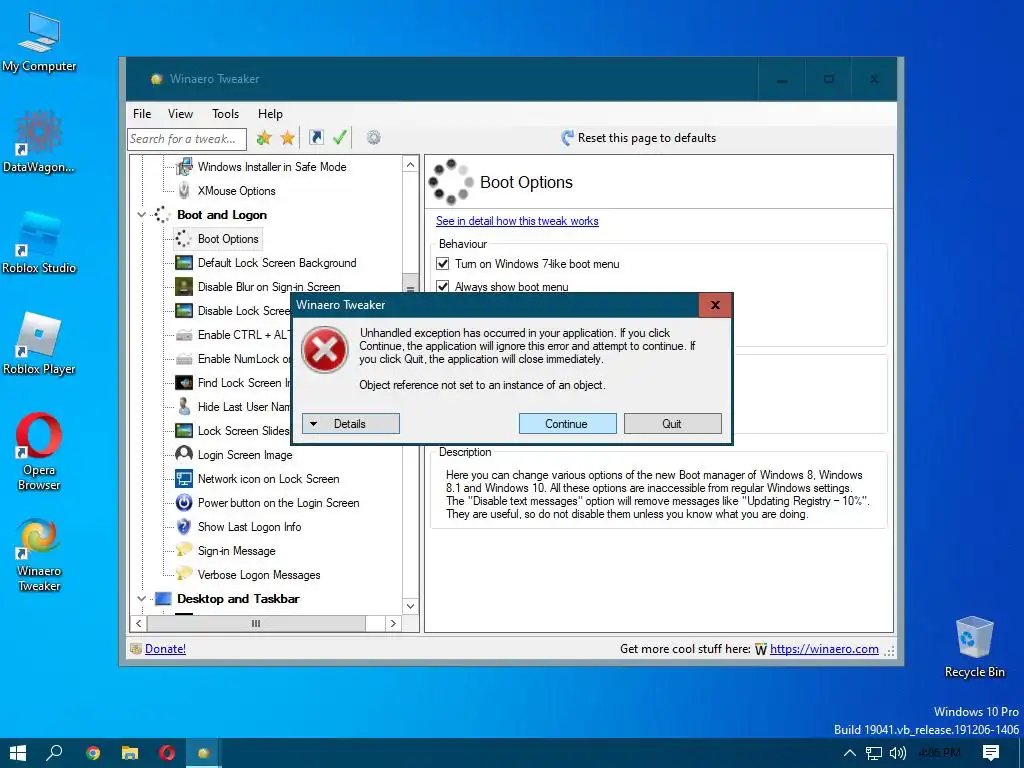Open My Computer desktop icon

pyautogui.click(x=39, y=42)
